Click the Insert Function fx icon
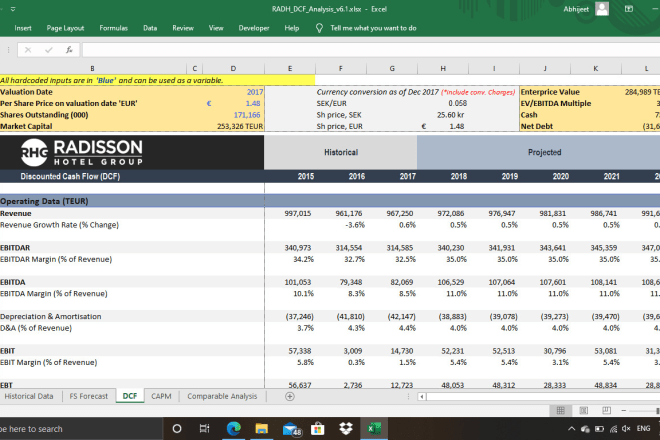The height and width of the screenshot is (440, 660). [x=69, y=50]
